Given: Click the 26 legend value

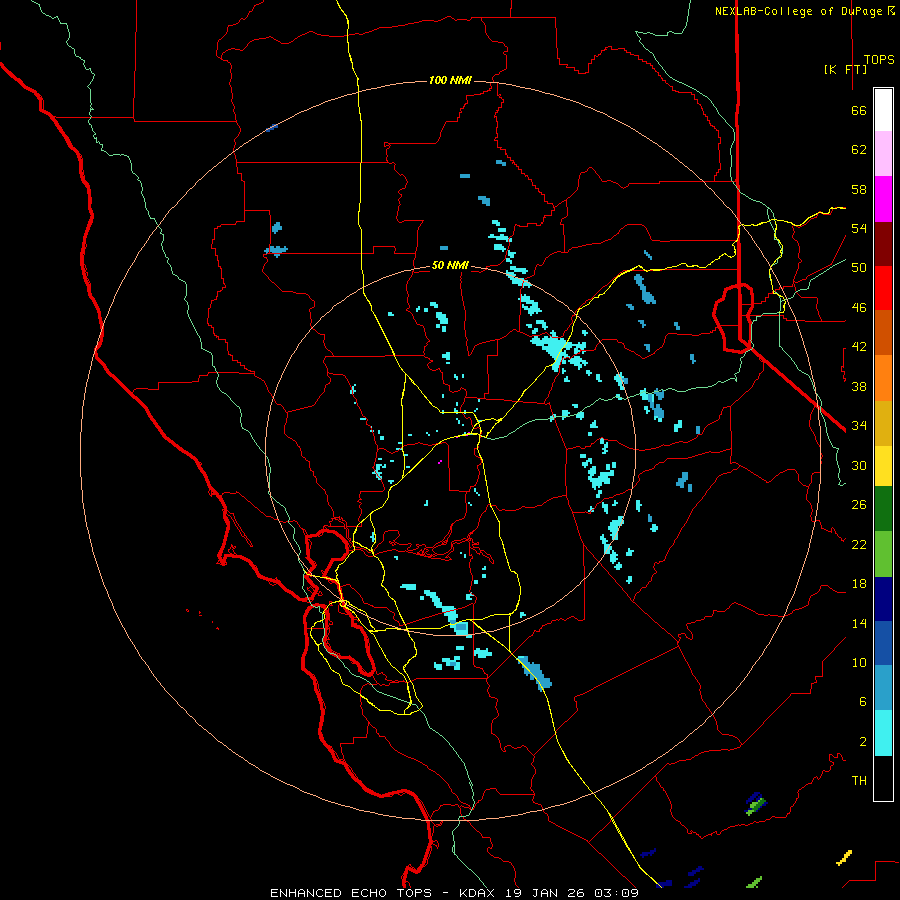Looking at the screenshot, I should (x=859, y=505).
